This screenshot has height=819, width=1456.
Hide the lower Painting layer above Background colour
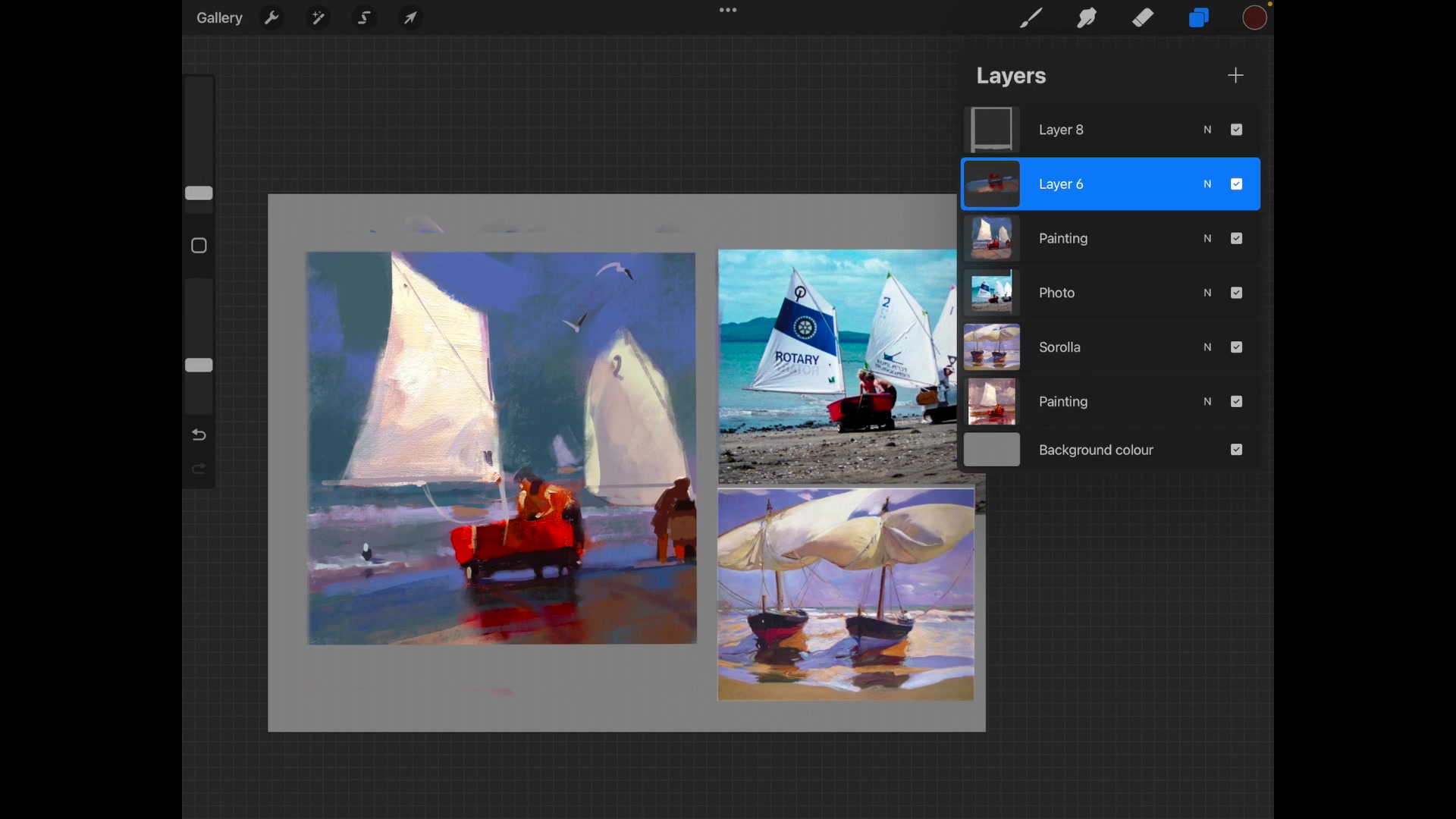(x=1236, y=402)
